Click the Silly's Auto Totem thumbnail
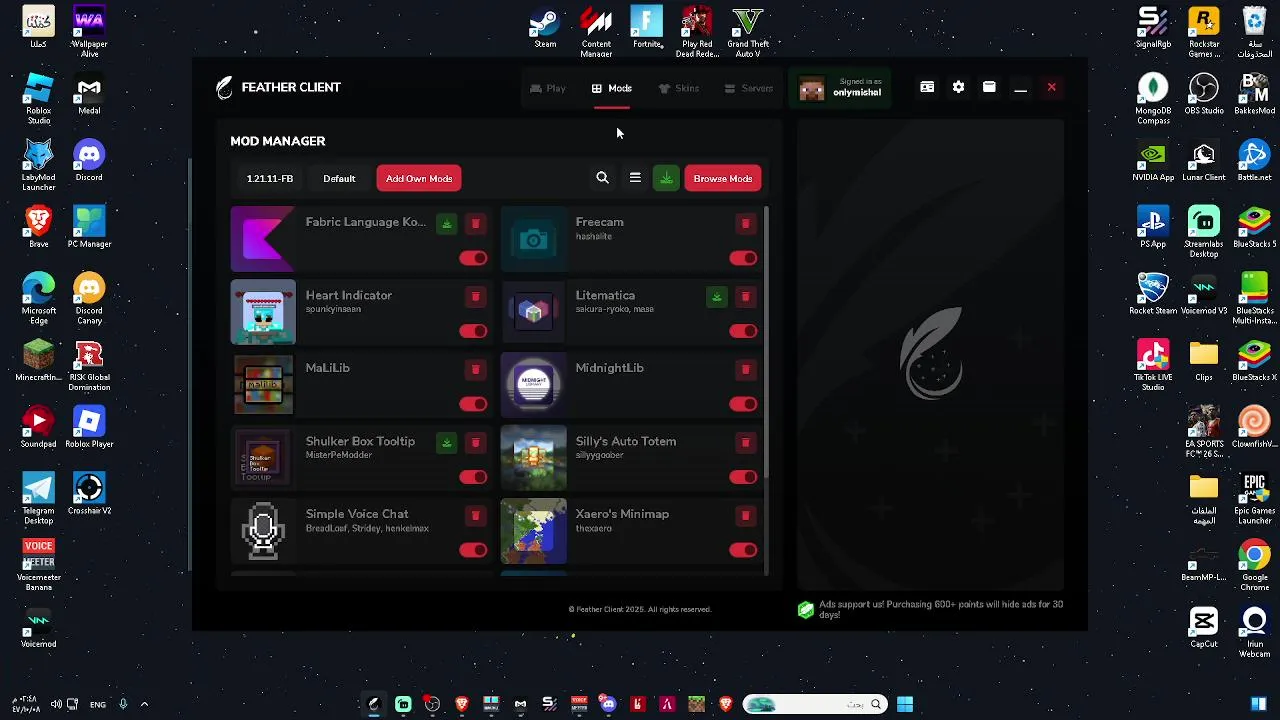 533,458
